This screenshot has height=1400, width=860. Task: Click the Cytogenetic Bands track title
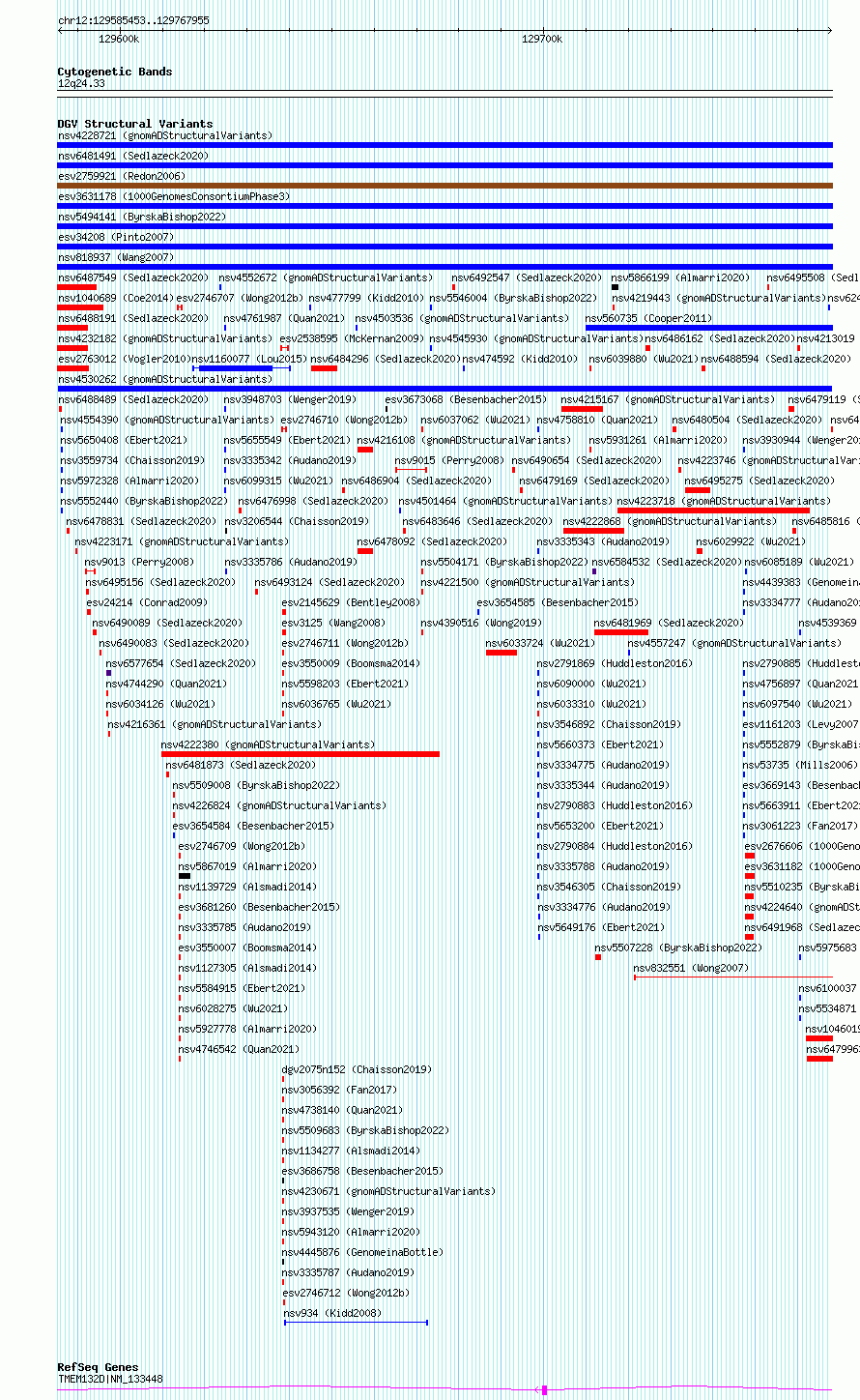point(114,72)
